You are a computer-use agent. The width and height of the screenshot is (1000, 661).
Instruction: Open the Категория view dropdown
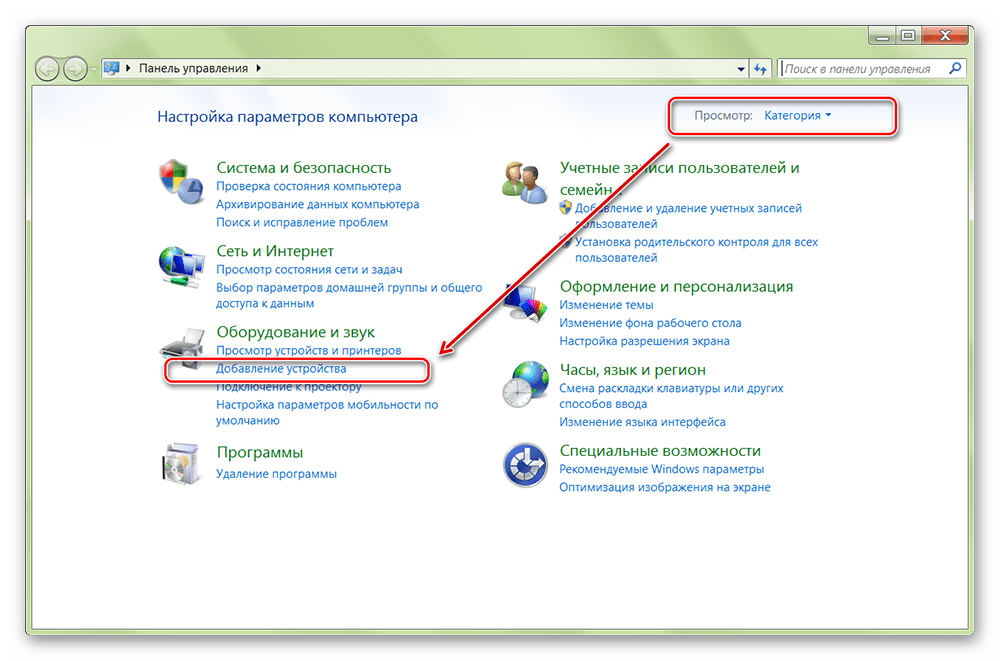pos(797,116)
